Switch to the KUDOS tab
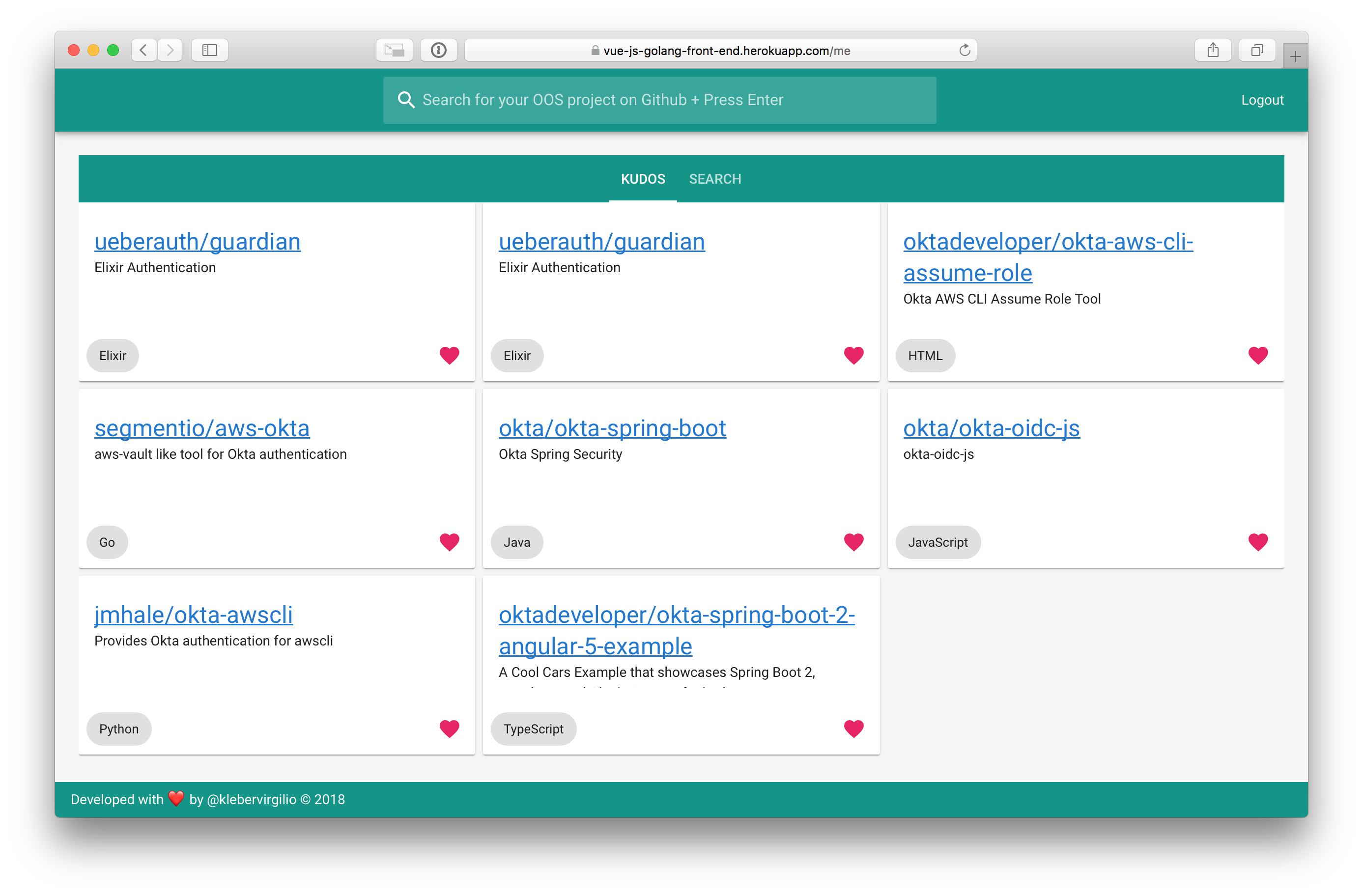The width and height of the screenshot is (1363, 896). click(x=643, y=179)
